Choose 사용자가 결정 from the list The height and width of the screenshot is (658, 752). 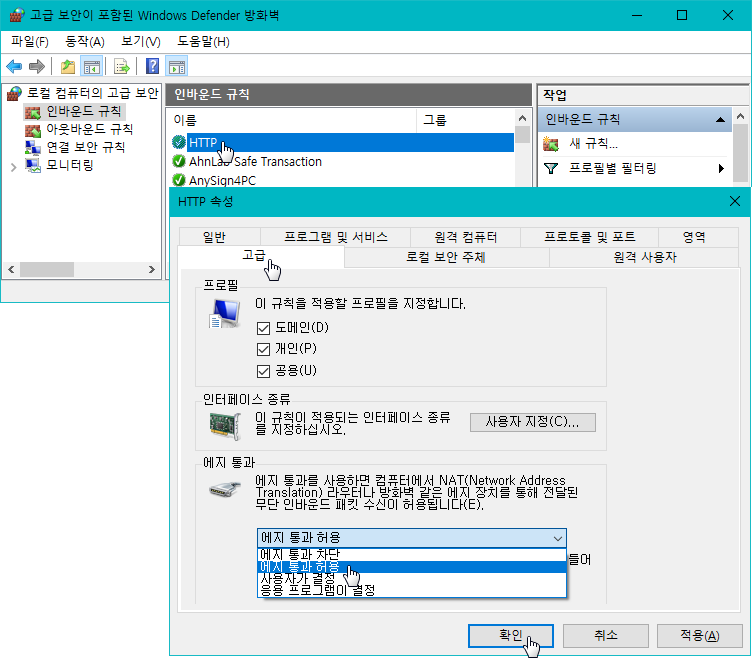(411, 578)
